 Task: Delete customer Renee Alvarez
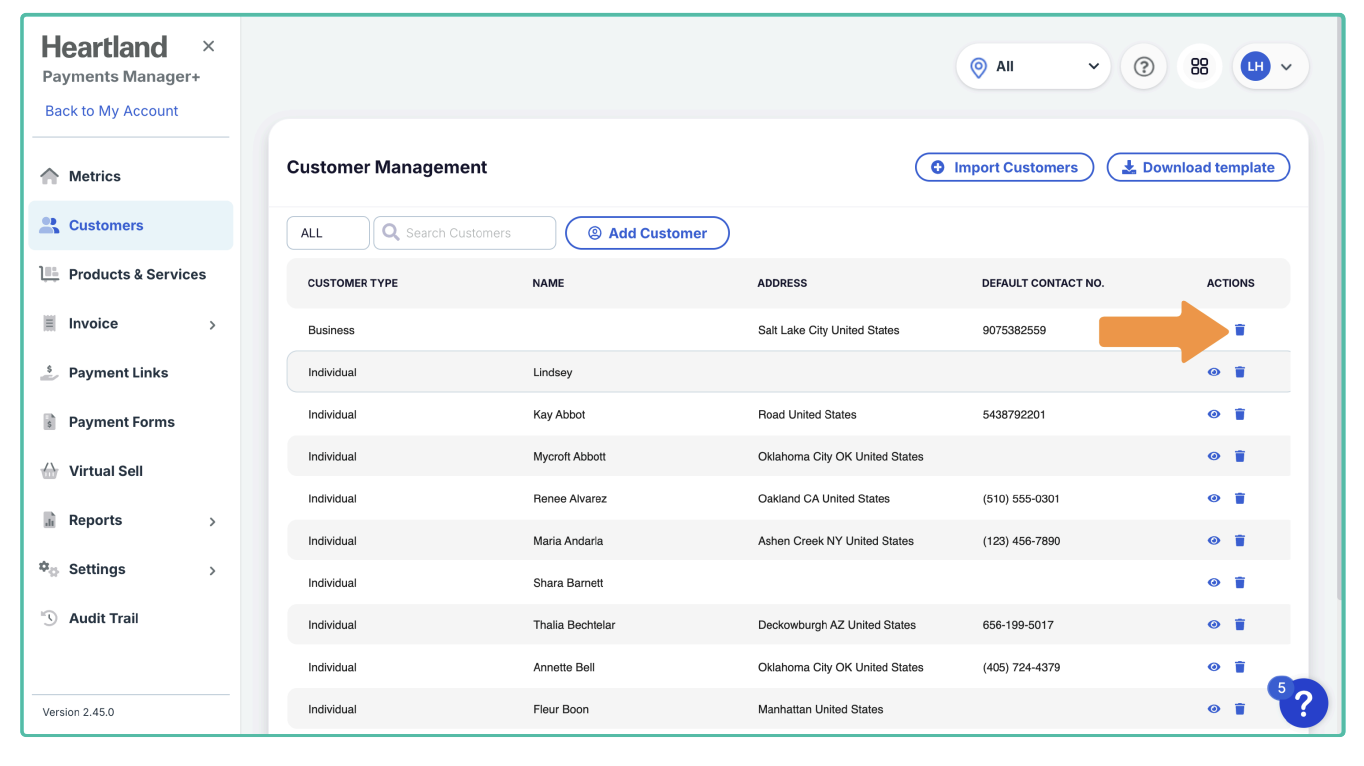pyautogui.click(x=1239, y=498)
